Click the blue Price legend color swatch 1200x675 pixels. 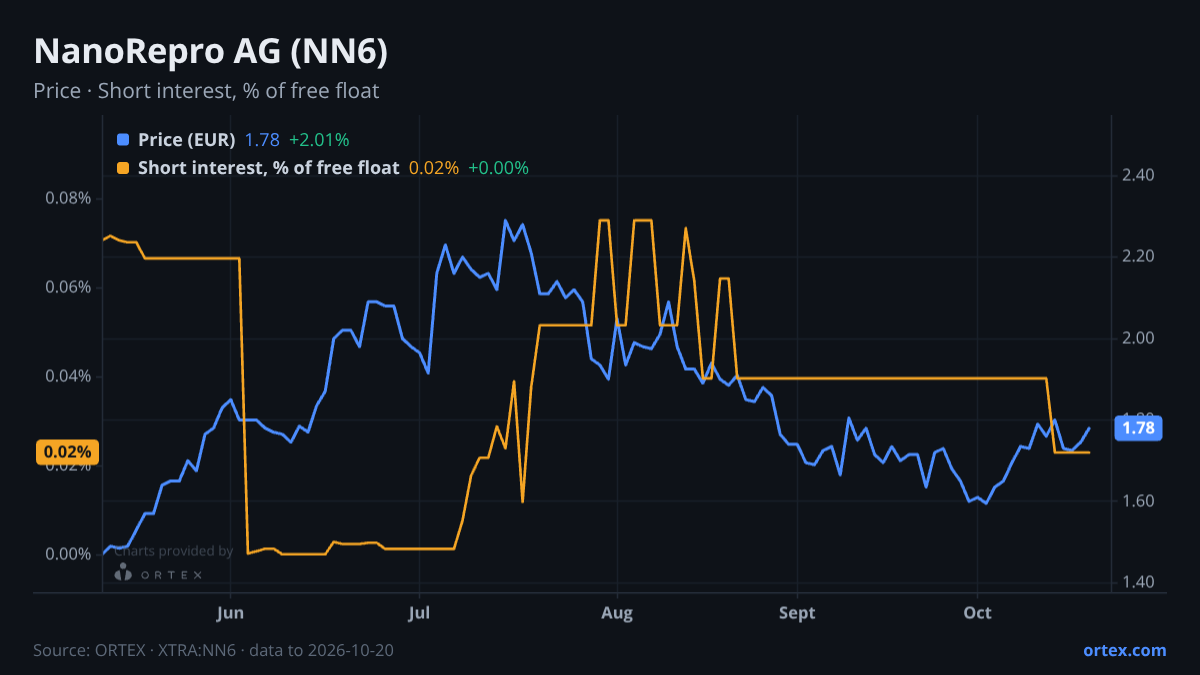[123, 140]
